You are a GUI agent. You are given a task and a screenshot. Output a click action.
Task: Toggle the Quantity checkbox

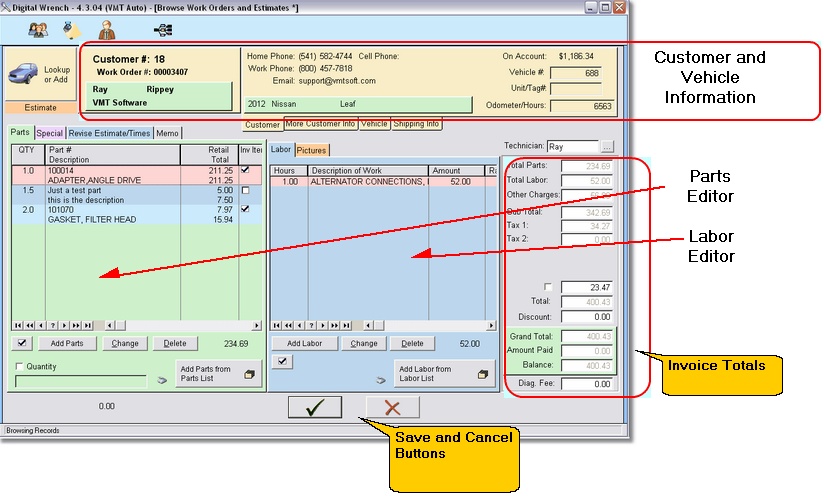19,366
